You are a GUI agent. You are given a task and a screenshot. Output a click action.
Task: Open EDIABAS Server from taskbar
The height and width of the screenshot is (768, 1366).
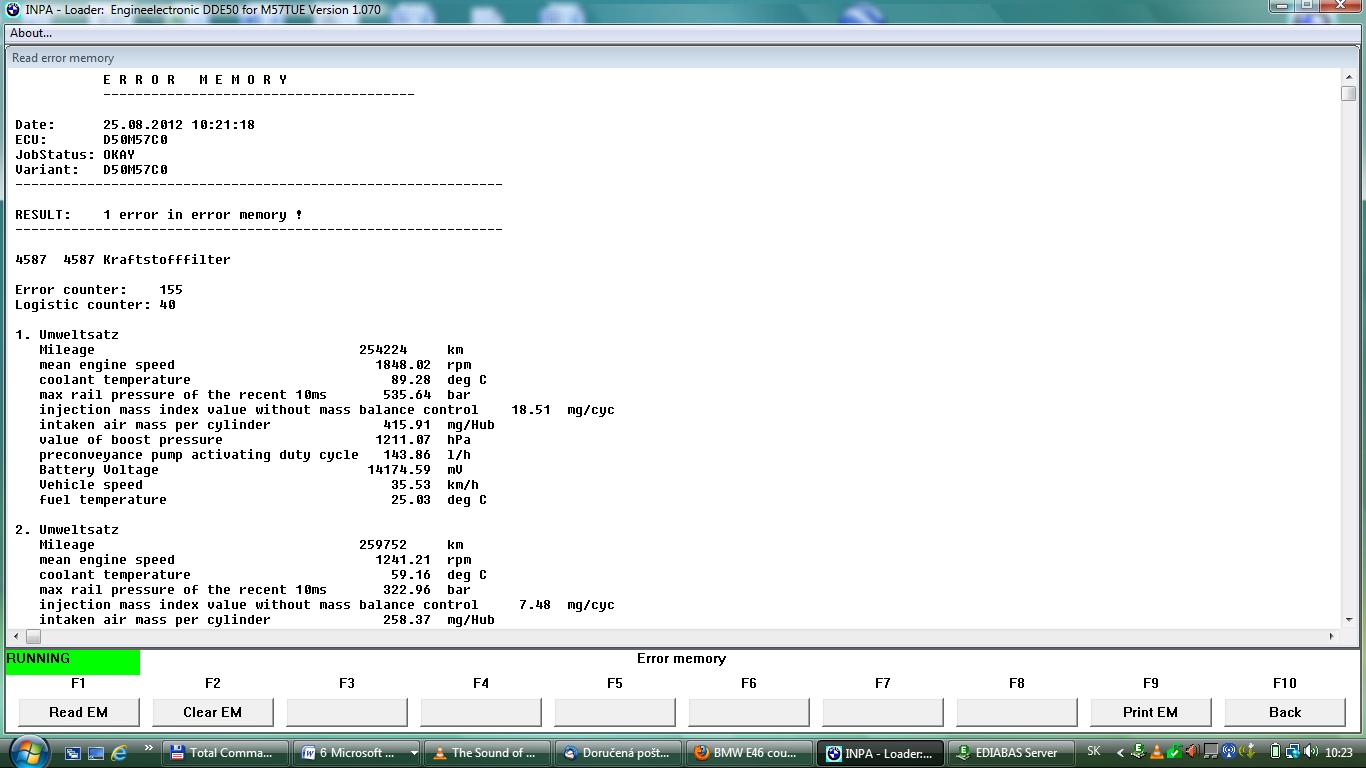coord(1010,753)
